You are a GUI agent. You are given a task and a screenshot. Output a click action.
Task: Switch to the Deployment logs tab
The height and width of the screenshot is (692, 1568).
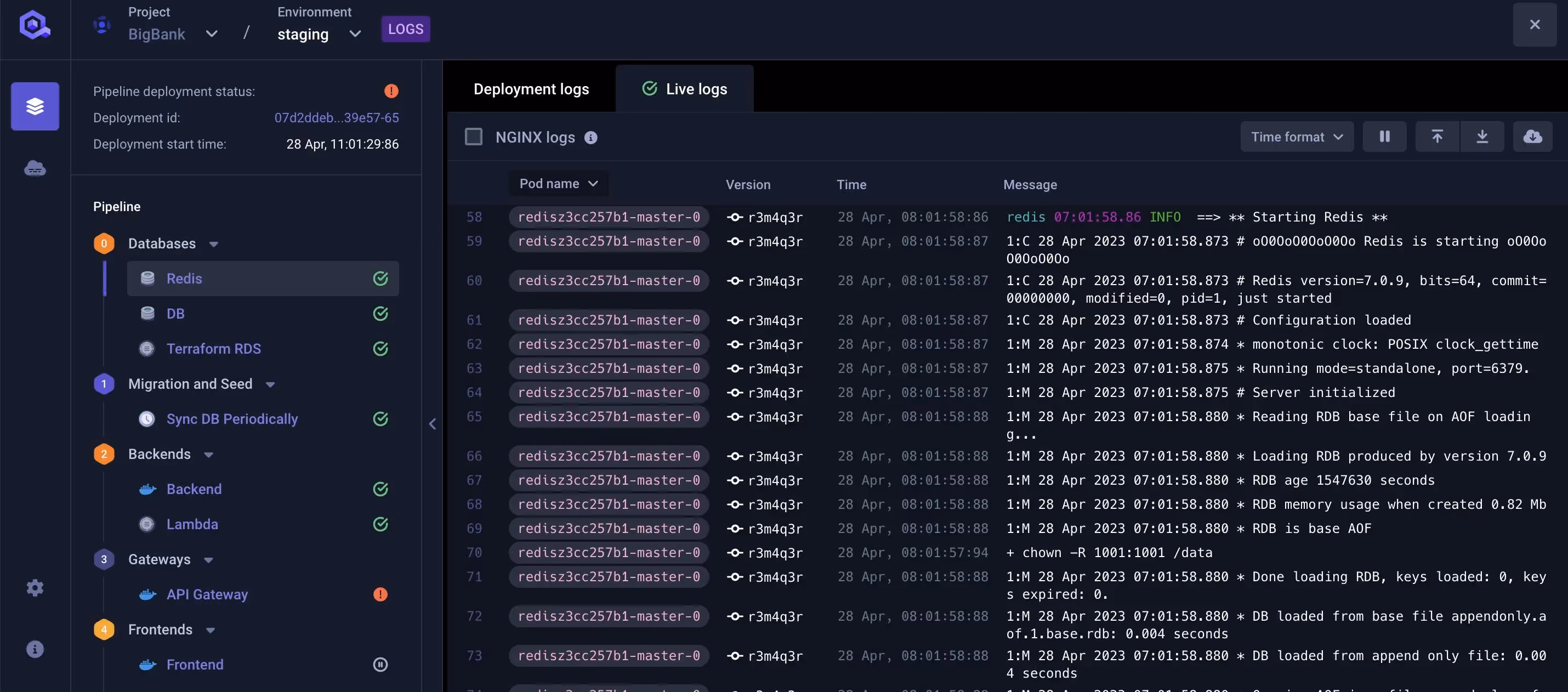point(531,88)
